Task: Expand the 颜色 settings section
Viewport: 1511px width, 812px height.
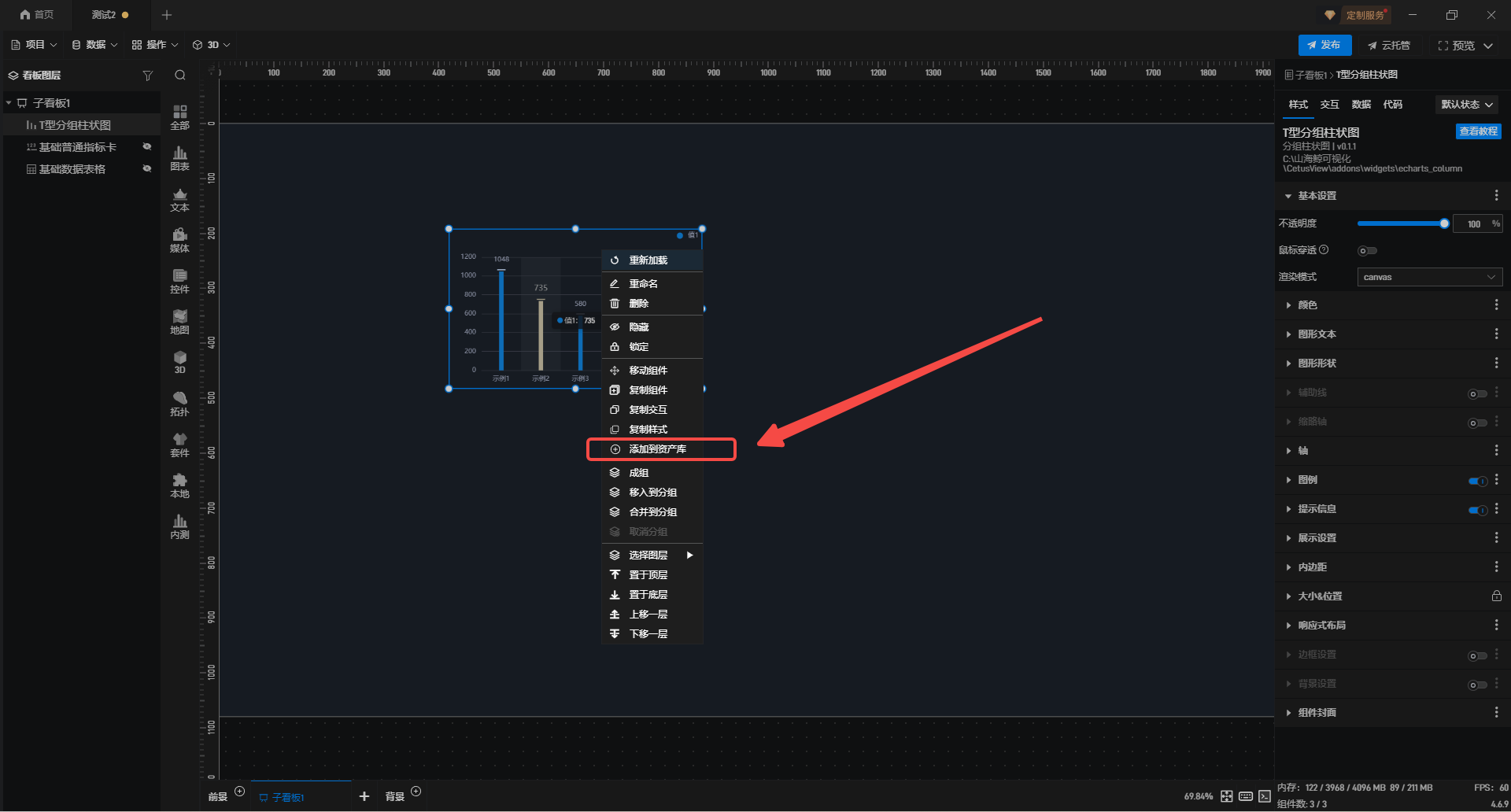Action: click(x=1307, y=305)
